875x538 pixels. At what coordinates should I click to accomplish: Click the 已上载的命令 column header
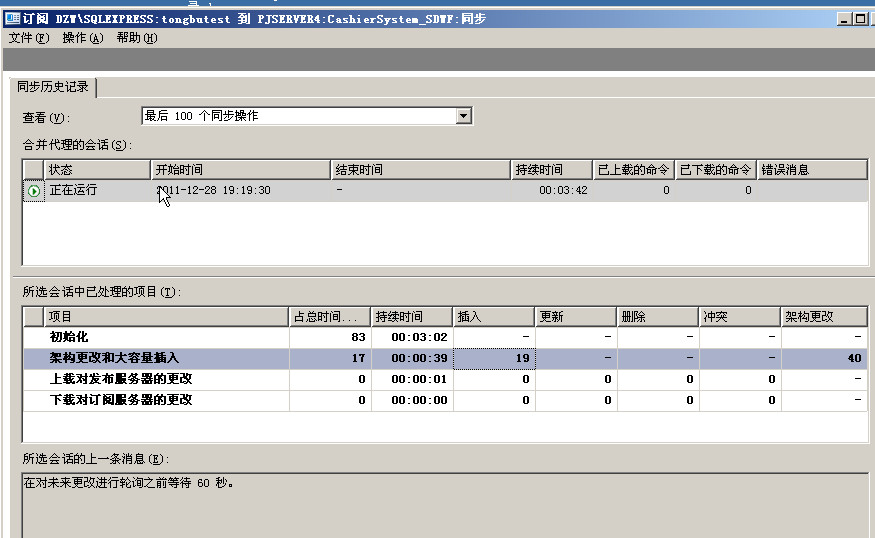(x=633, y=170)
